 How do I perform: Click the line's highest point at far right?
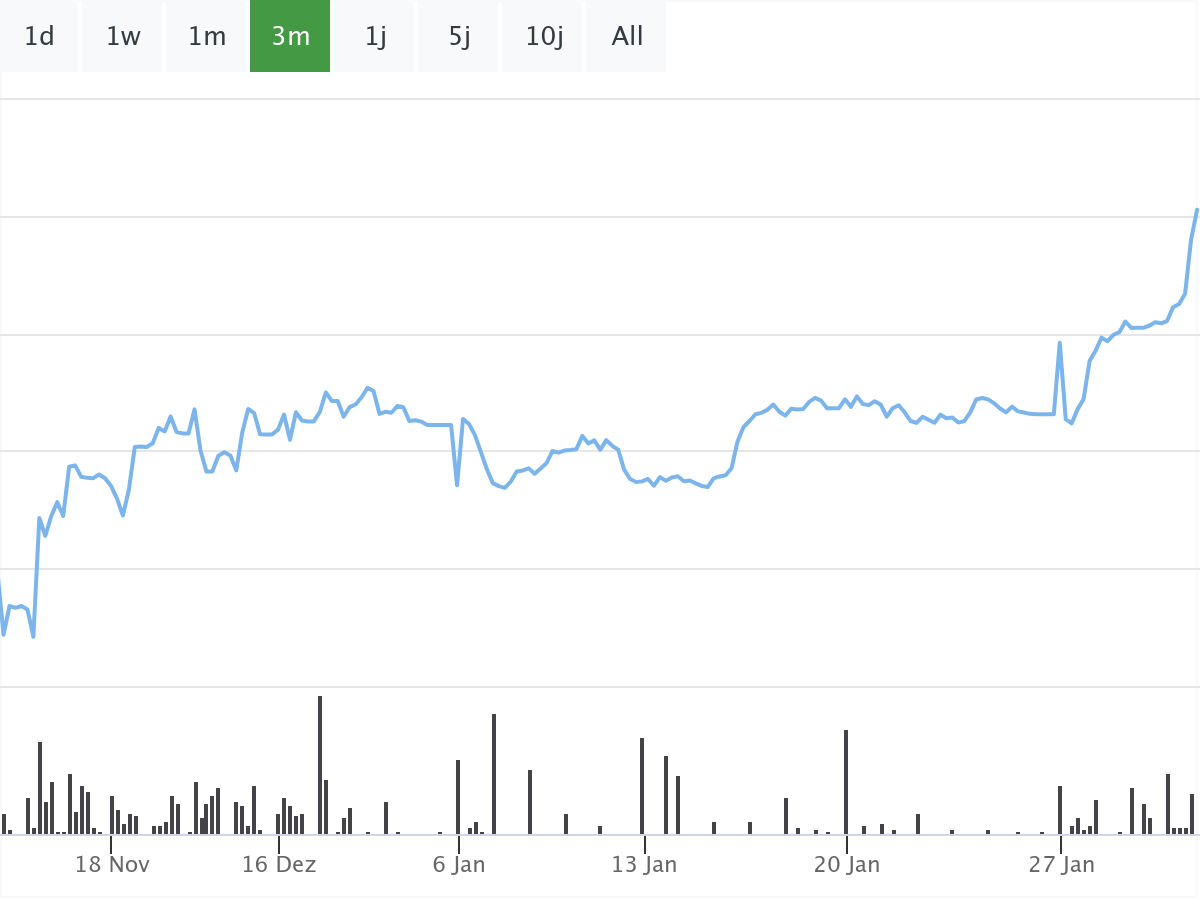1197,209
